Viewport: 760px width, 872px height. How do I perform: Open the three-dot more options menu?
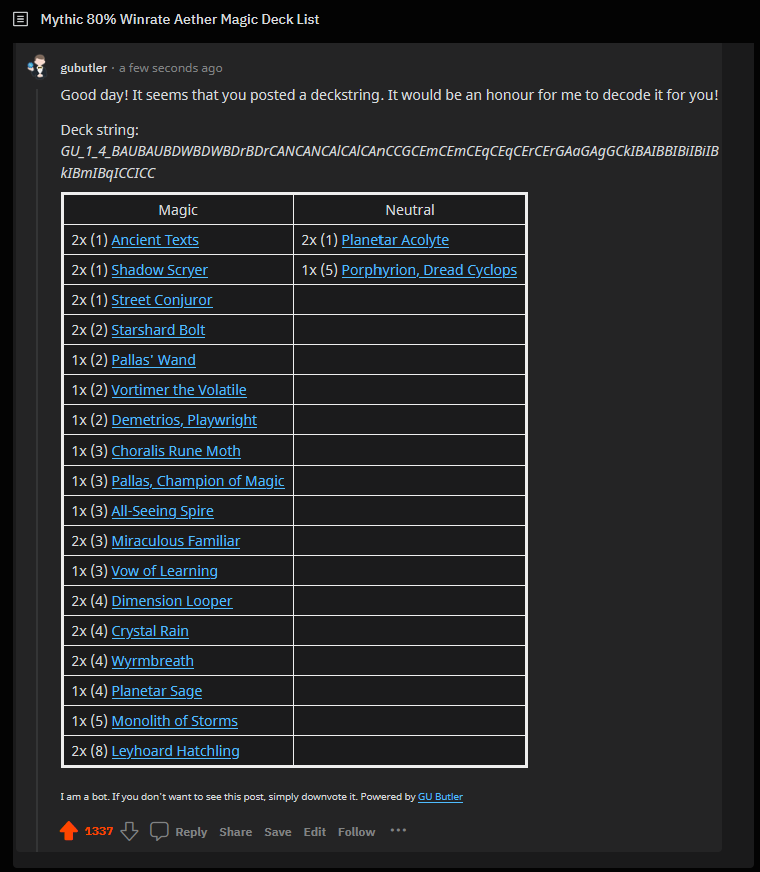coord(398,830)
